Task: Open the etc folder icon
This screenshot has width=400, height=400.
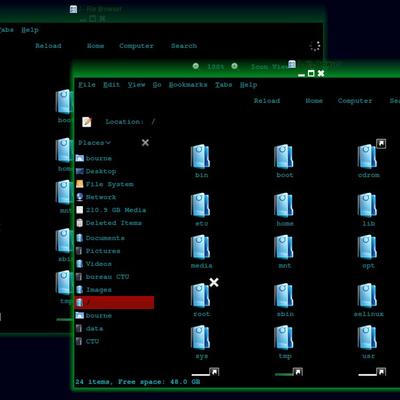Action: tap(200, 205)
